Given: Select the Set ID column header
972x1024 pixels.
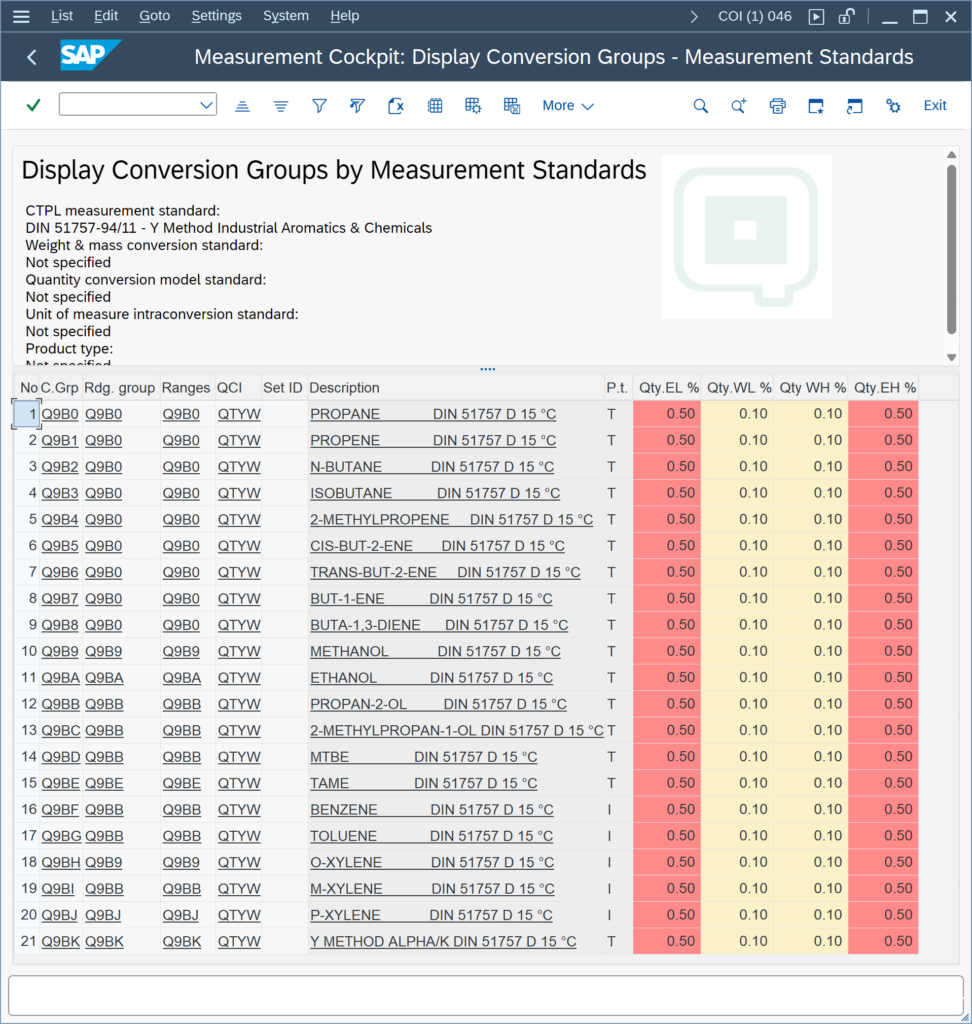Looking at the screenshot, I should [283, 388].
